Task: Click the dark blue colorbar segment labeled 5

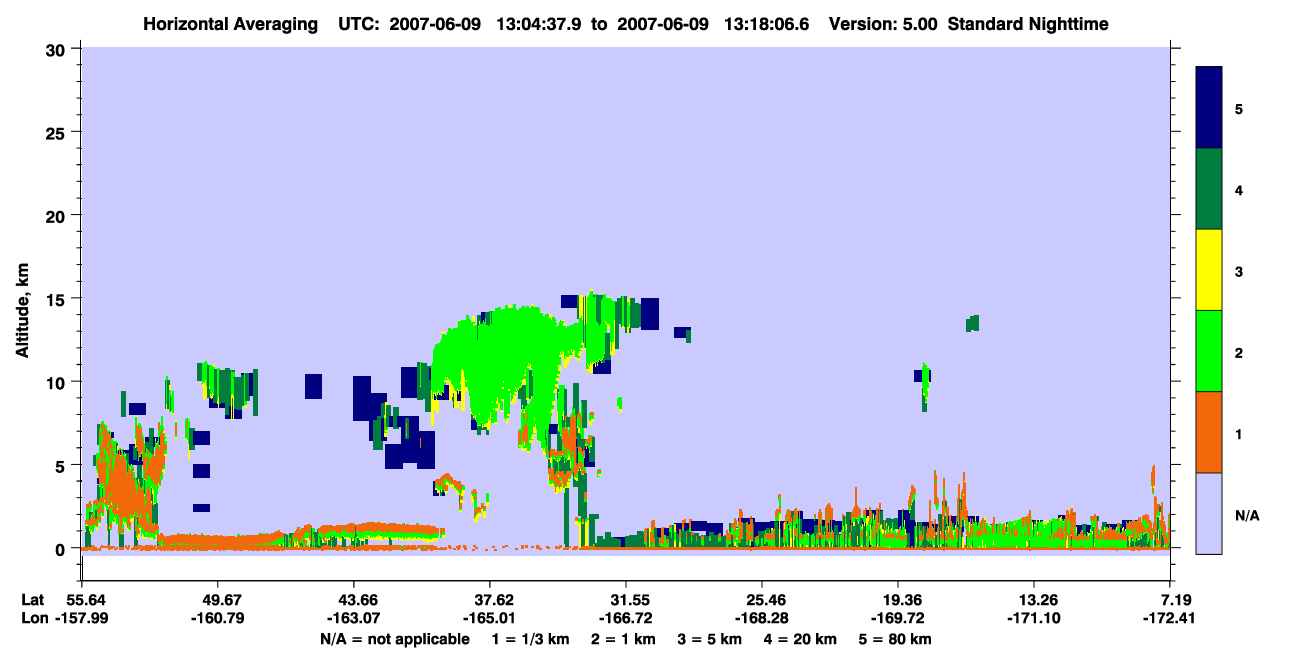Action: pos(1209,107)
